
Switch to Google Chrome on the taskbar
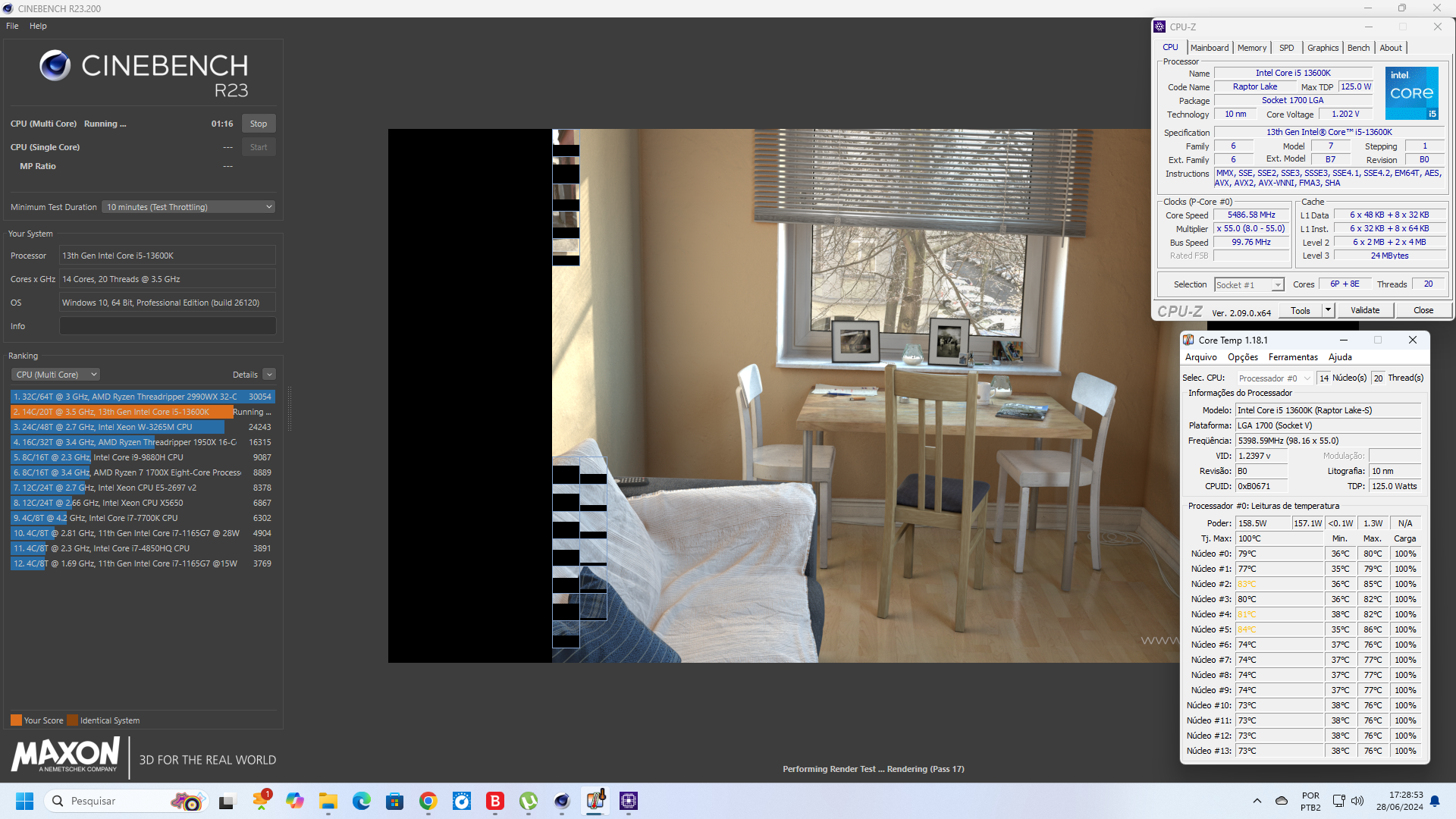click(x=428, y=801)
